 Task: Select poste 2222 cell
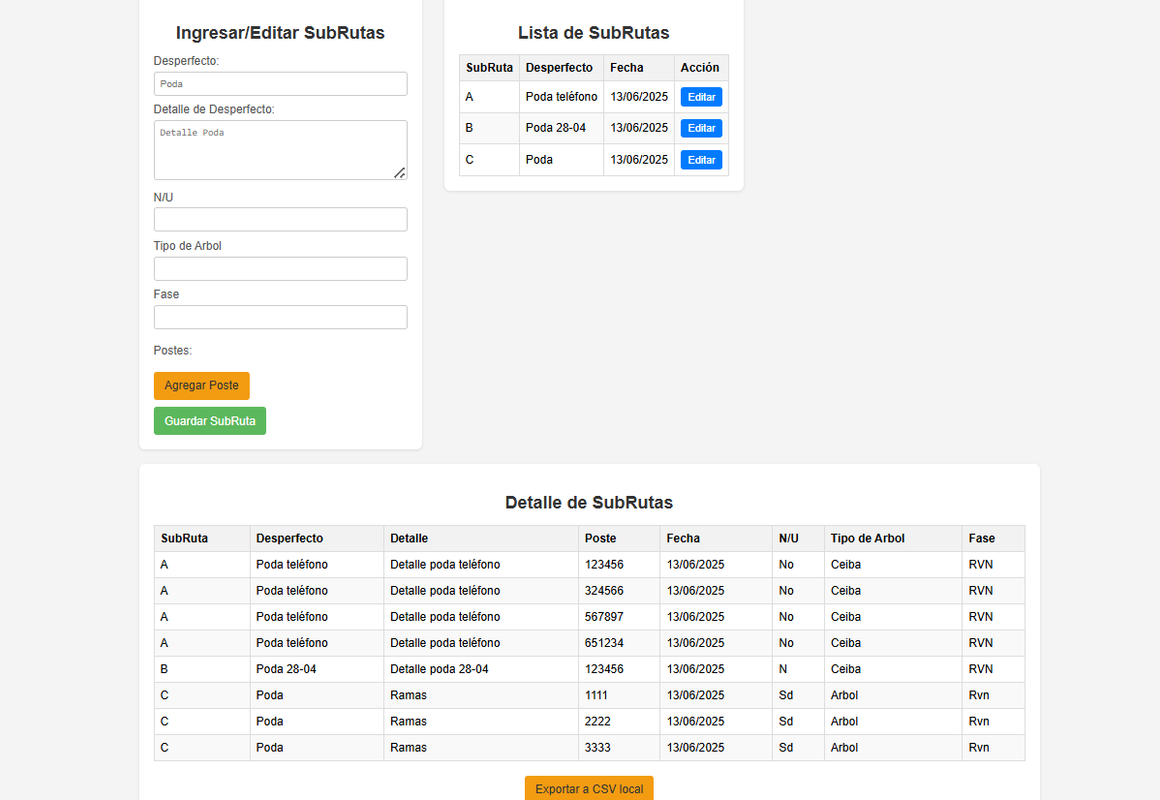618,722
